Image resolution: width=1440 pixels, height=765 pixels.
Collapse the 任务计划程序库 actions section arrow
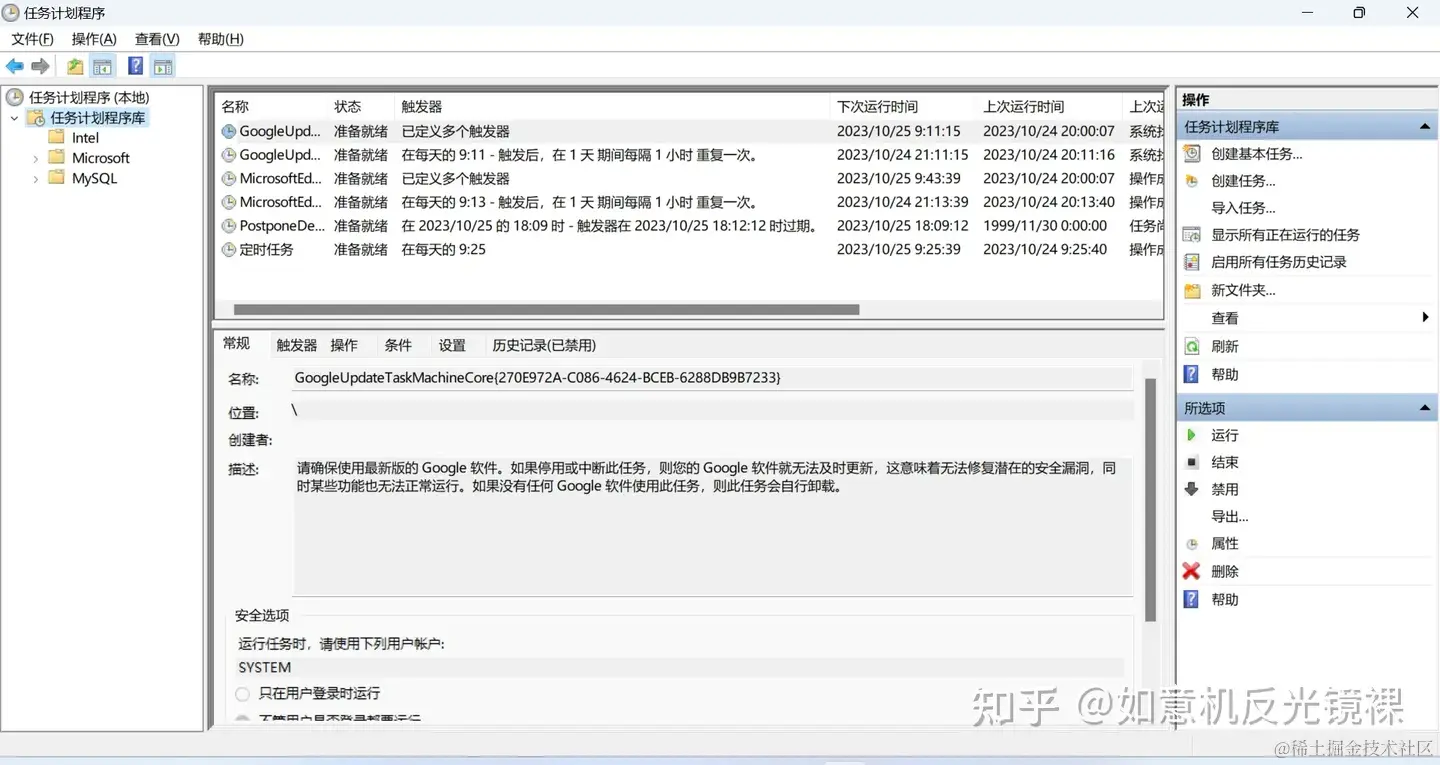[1425, 127]
